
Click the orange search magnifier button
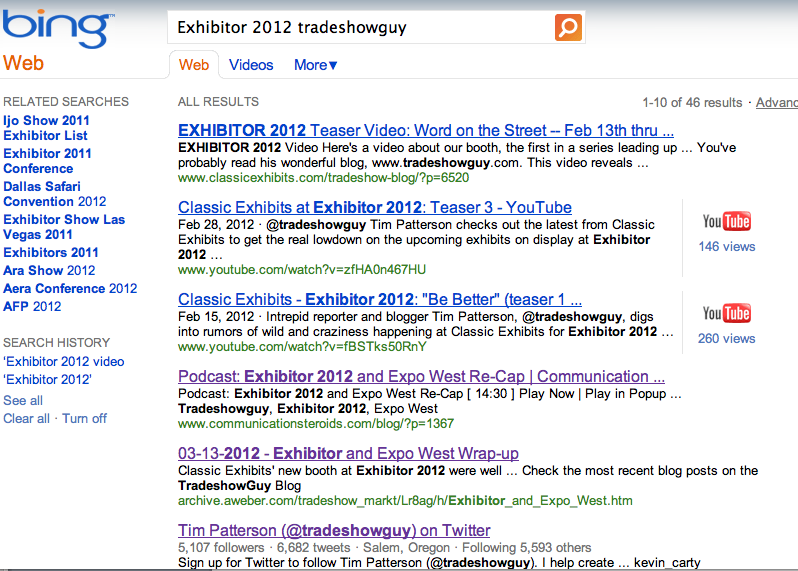(x=568, y=27)
